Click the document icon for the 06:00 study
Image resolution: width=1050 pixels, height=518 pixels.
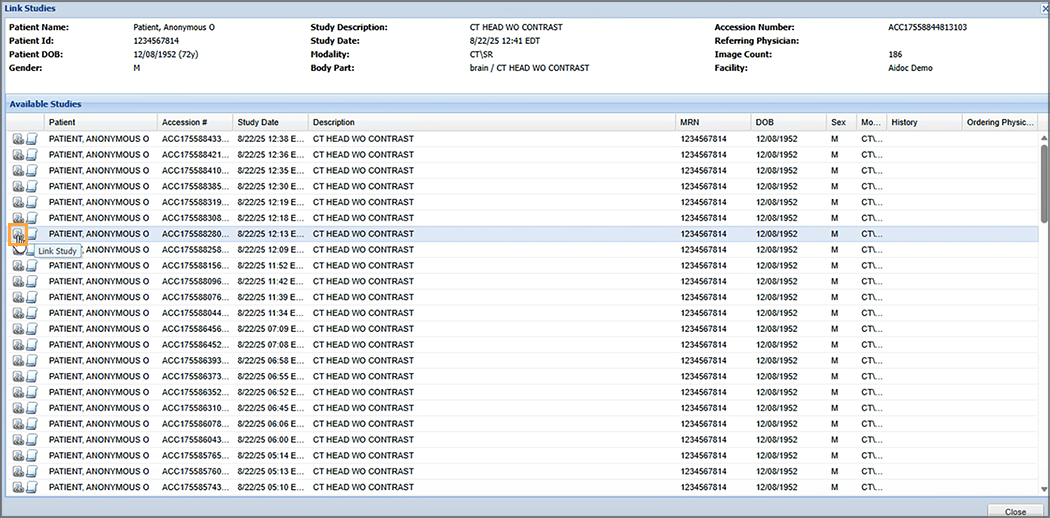31,440
